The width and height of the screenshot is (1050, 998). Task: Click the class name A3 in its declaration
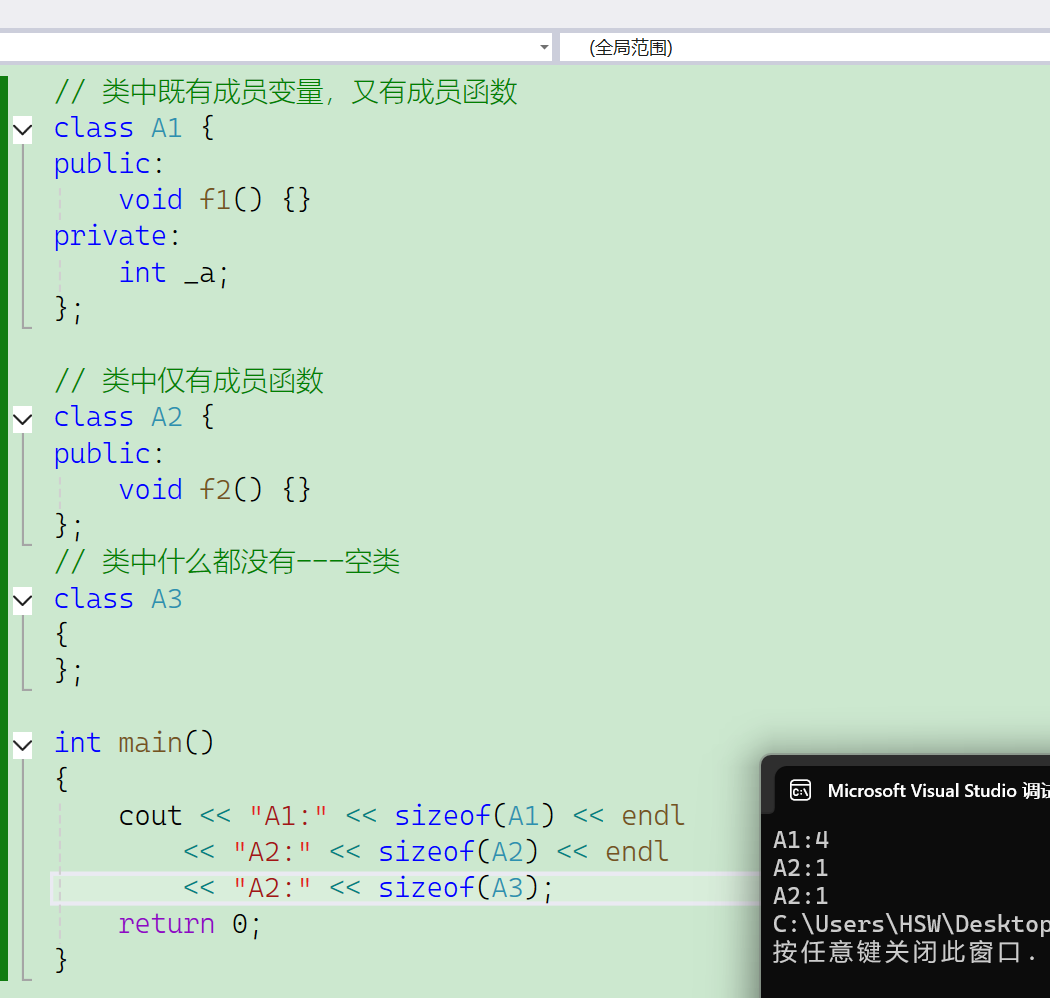tap(167, 599)
